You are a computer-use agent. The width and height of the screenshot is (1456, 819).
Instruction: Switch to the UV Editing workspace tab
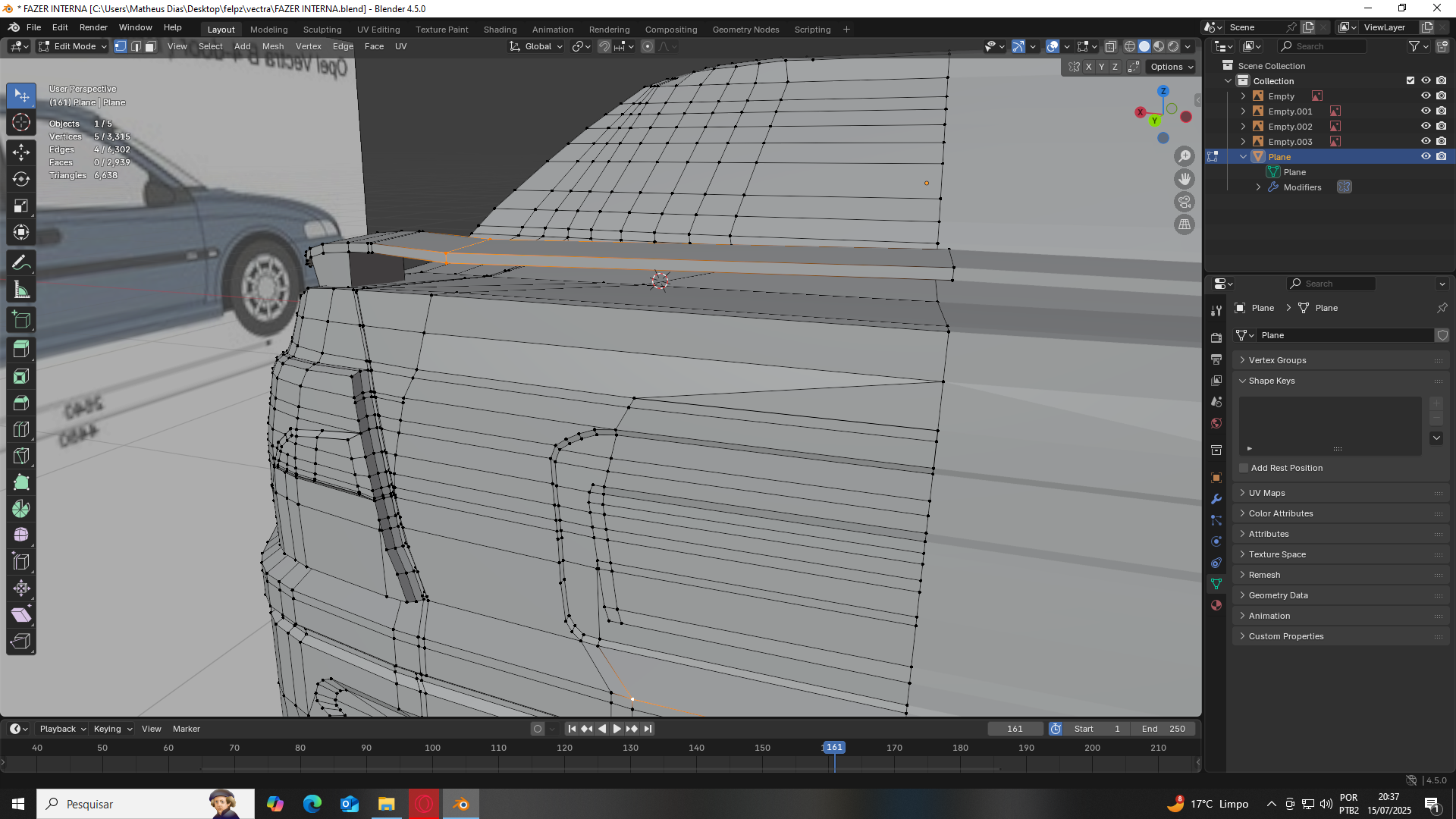[x=378, y=30]
